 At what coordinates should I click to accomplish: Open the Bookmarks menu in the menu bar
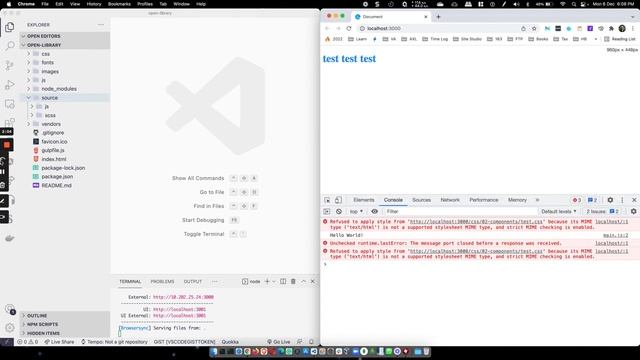pos(119,4)
